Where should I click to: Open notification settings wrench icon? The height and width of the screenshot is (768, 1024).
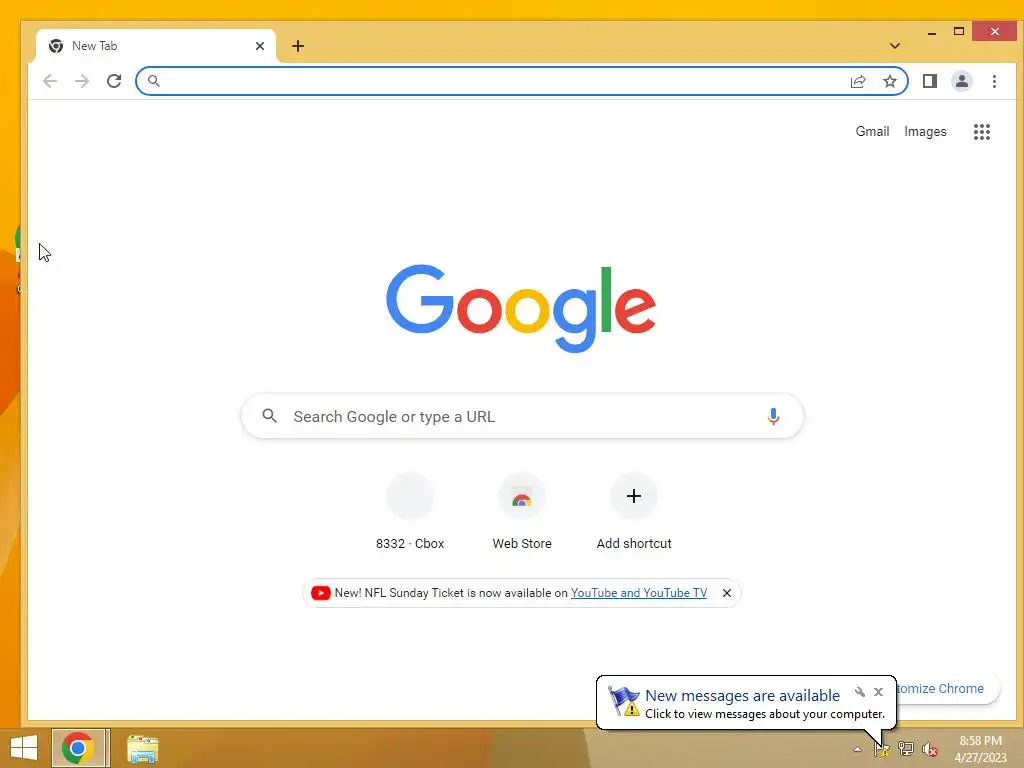(x=860, y=692)
